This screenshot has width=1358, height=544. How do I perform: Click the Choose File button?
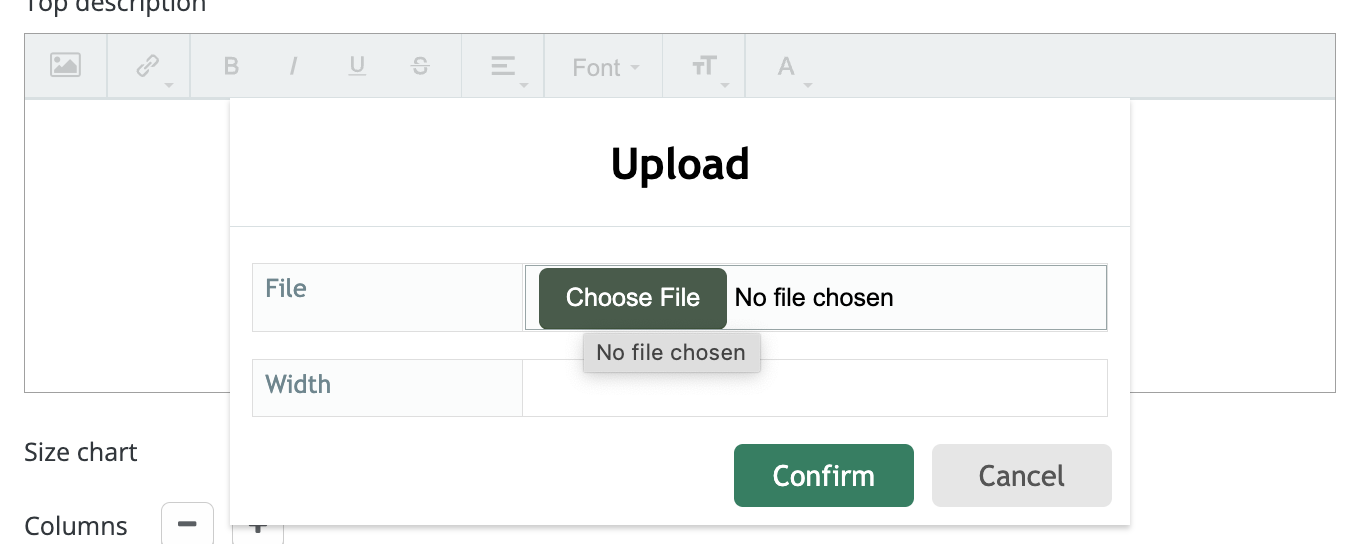[x=633, y=298]
